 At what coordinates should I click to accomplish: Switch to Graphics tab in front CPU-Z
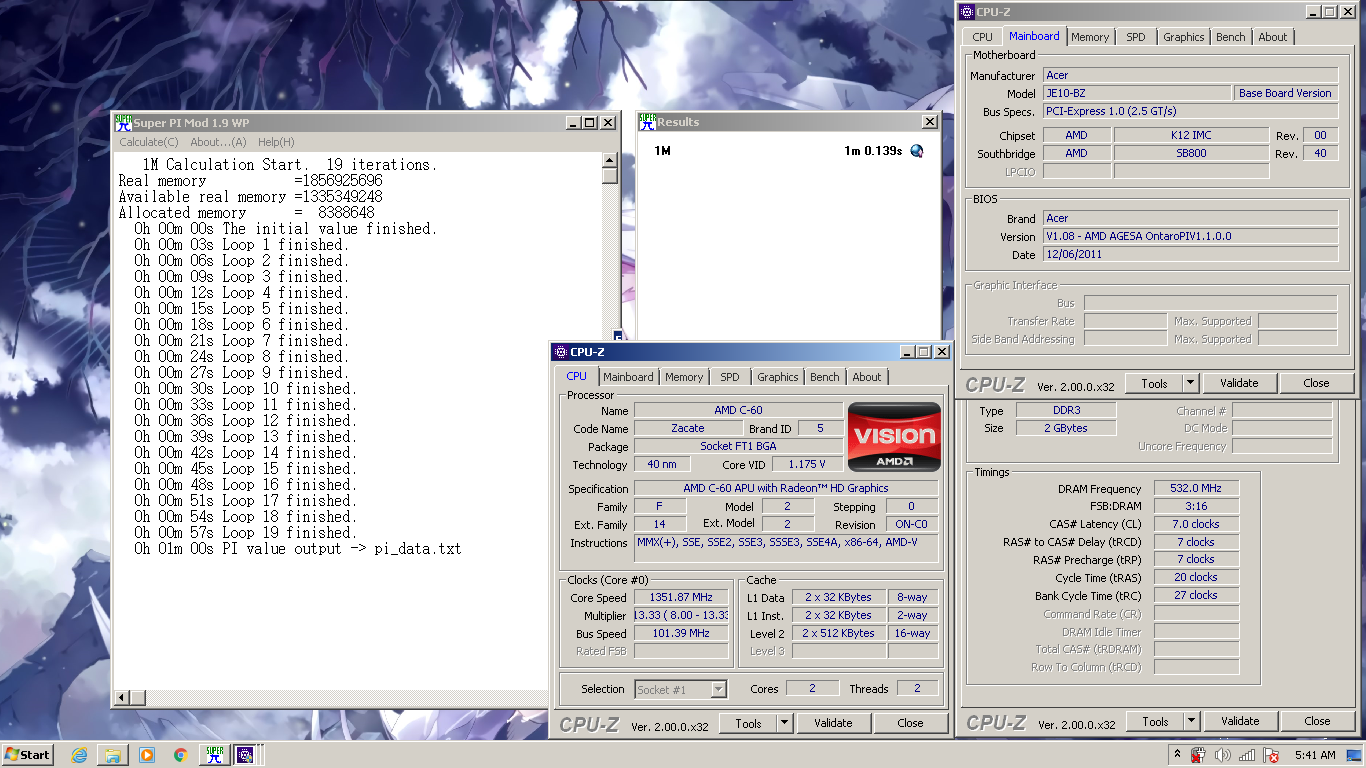pyautogui.click(x=778, y=377)
